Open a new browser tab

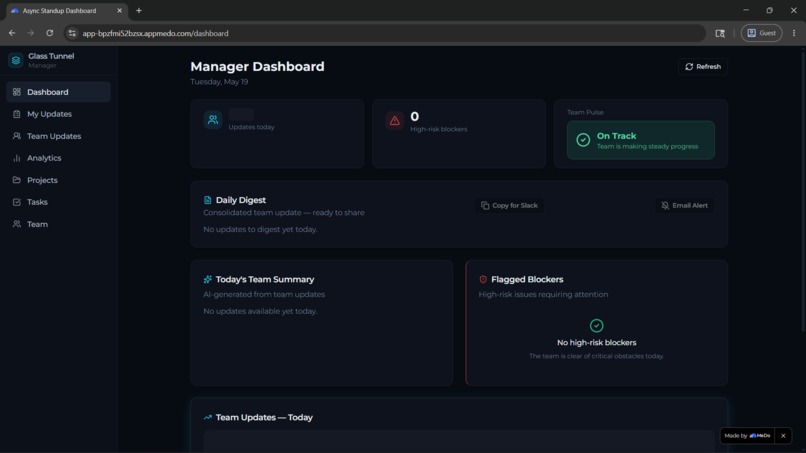139,10
